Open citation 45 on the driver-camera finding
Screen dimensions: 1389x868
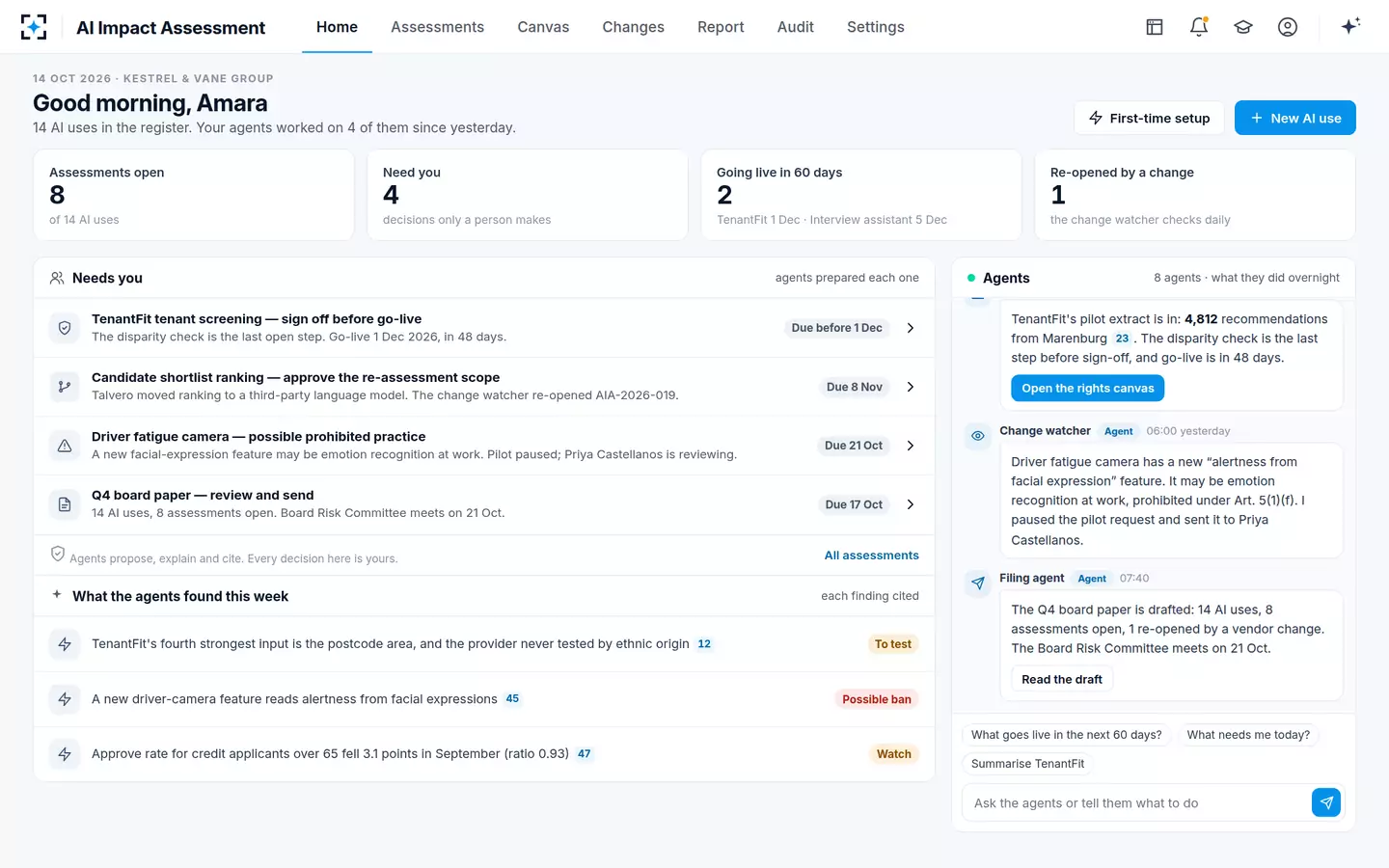(512, 699)
